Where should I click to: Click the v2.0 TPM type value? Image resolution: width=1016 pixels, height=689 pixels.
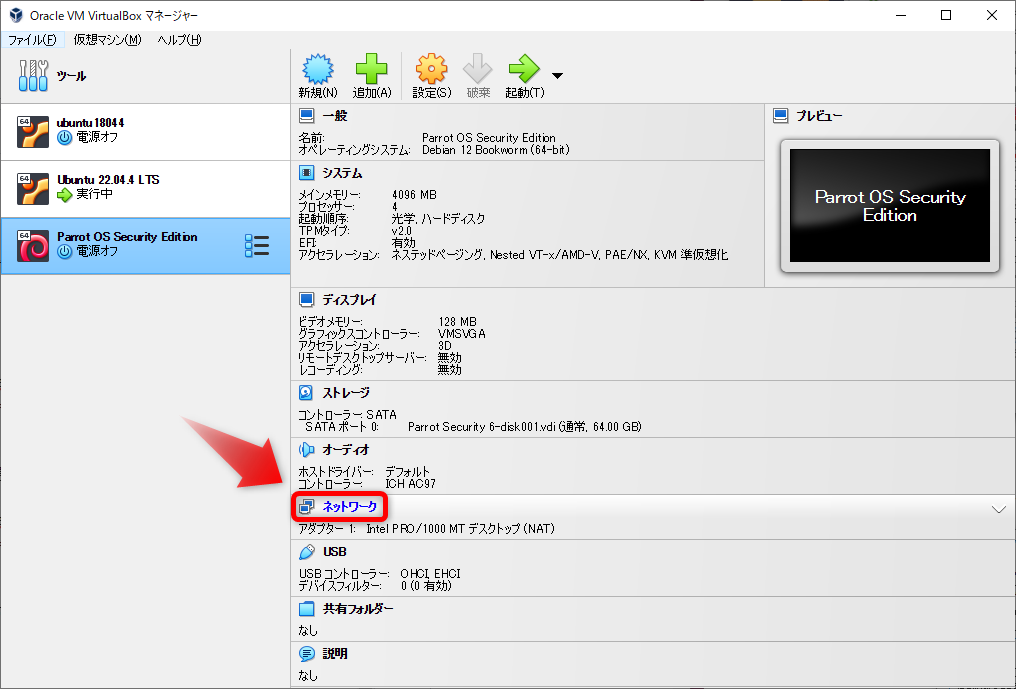pyautogui.click(x=402, y=231)
